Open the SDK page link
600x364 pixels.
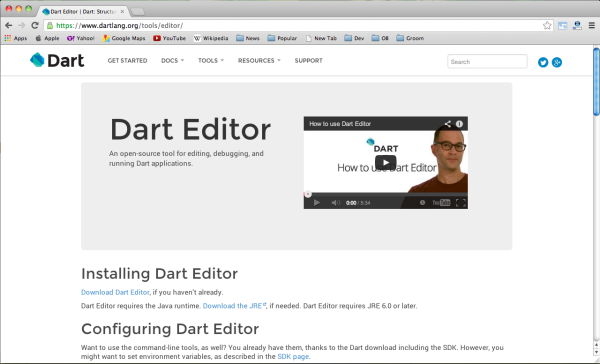[x=293, y=356]
